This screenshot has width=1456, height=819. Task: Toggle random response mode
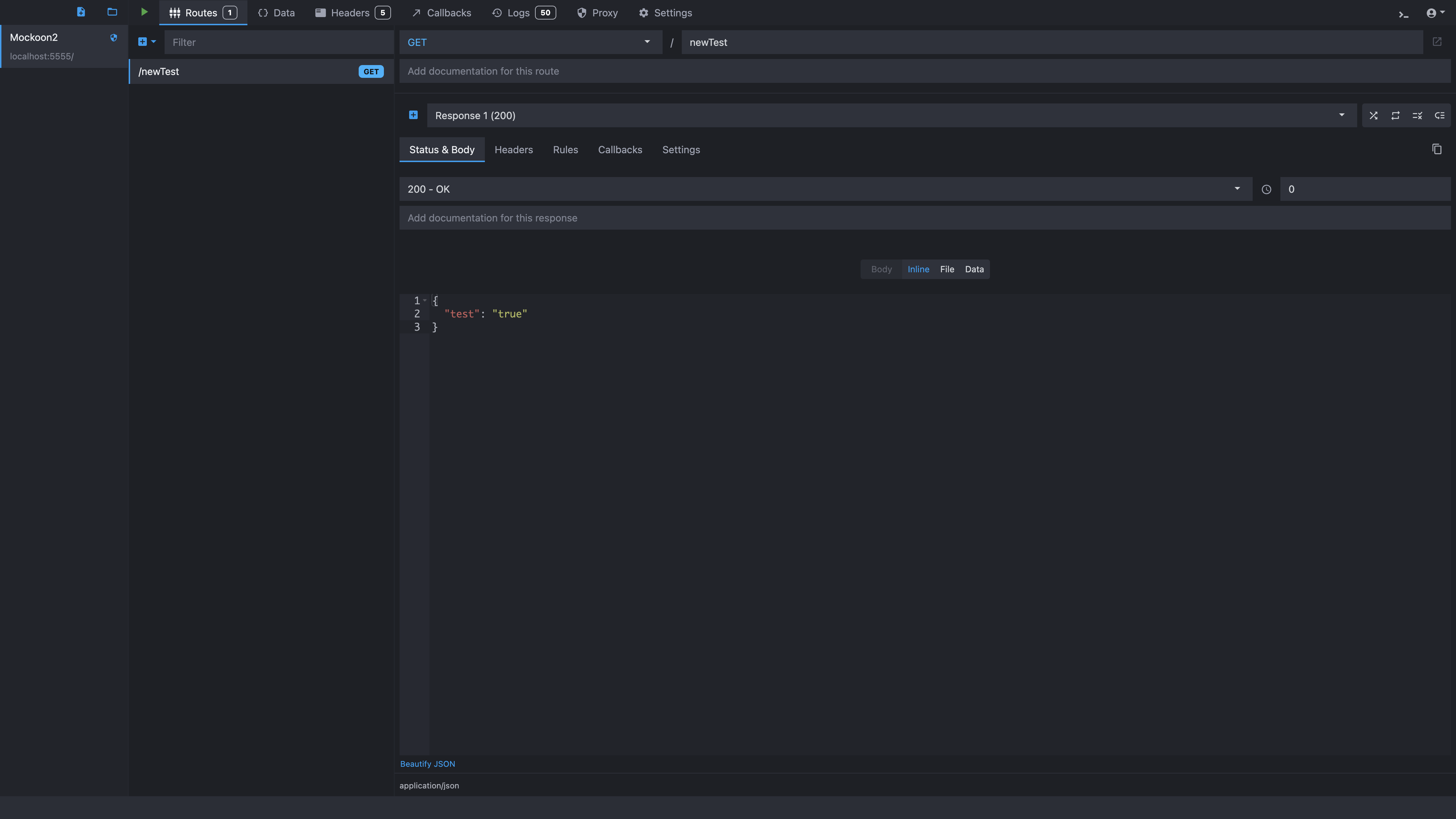(1373, 115)
